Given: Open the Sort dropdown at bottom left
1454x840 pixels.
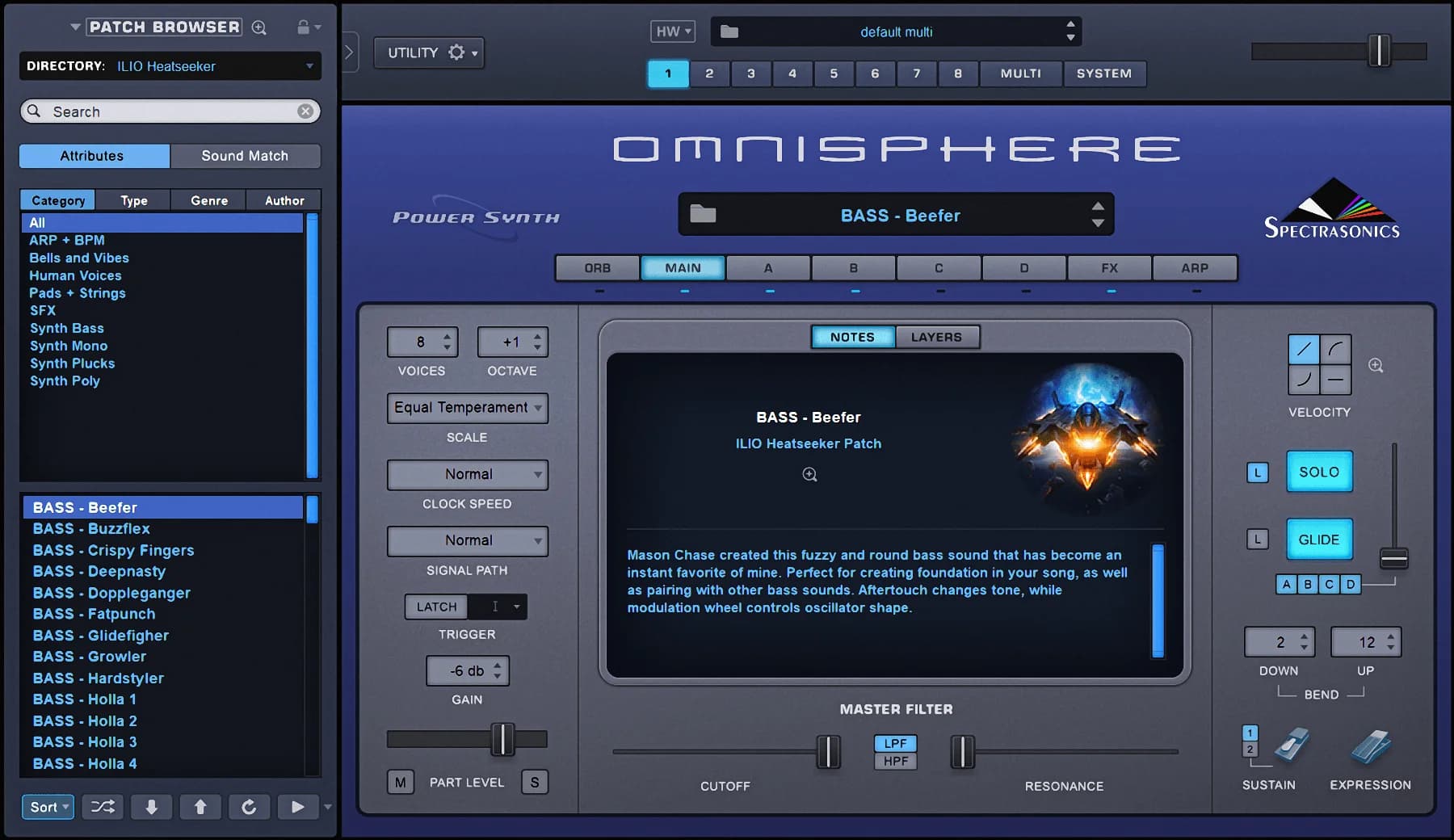Looking at the screenshot, I should (47, 806).
